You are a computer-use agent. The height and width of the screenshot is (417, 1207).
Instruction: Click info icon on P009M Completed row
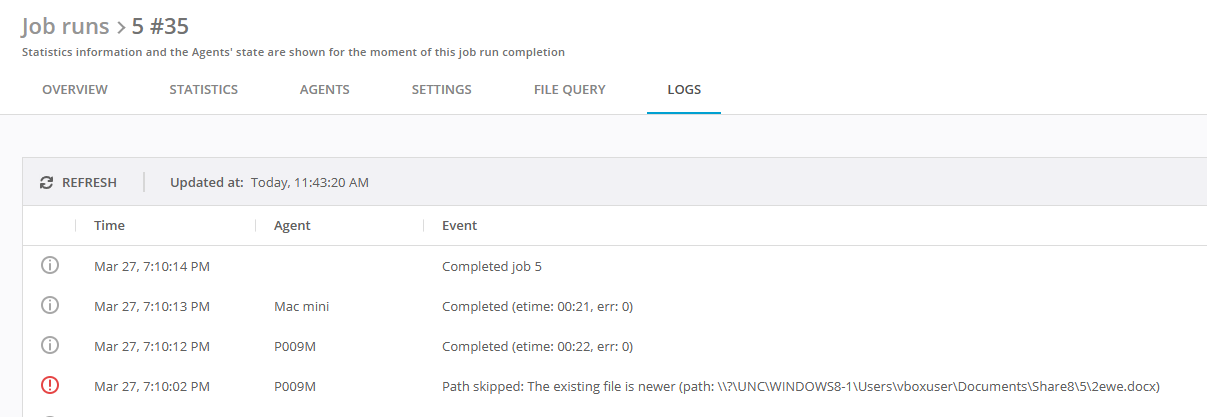50,346
